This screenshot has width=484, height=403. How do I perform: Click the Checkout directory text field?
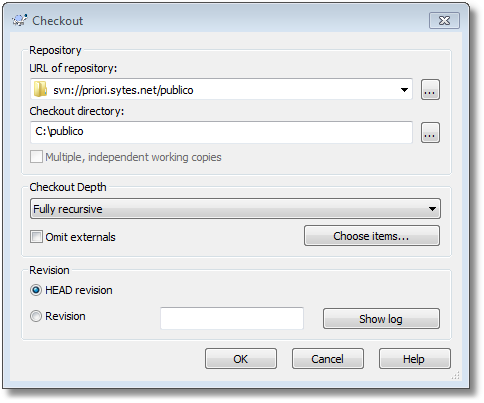point(221,132)
